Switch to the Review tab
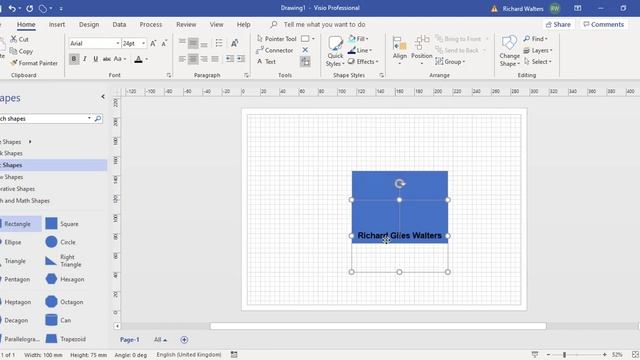 coord(186,24)
